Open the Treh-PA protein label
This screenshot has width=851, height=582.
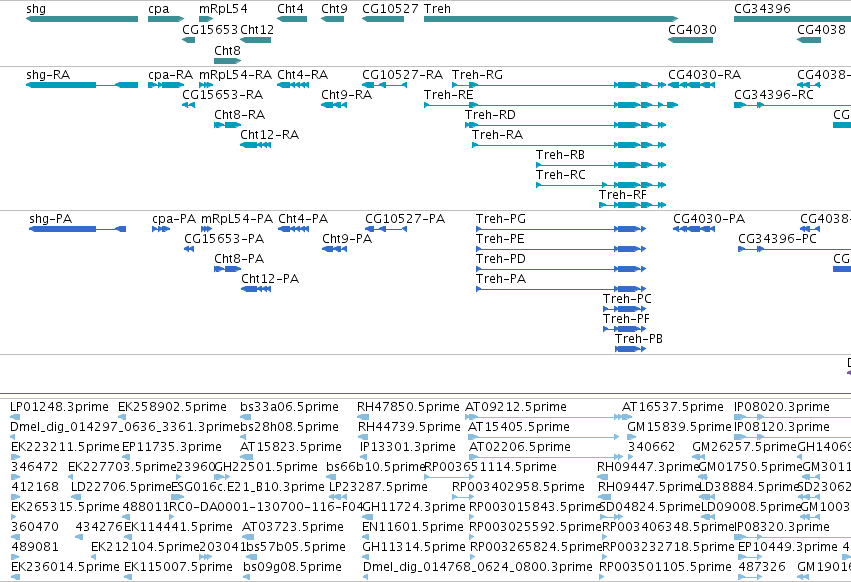[x=500, y=280]
